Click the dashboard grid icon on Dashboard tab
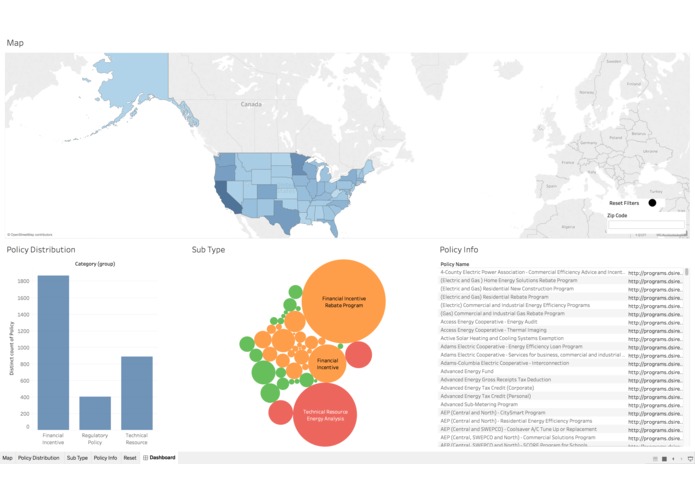The image size is (695, 494). [x=145, y=458]
